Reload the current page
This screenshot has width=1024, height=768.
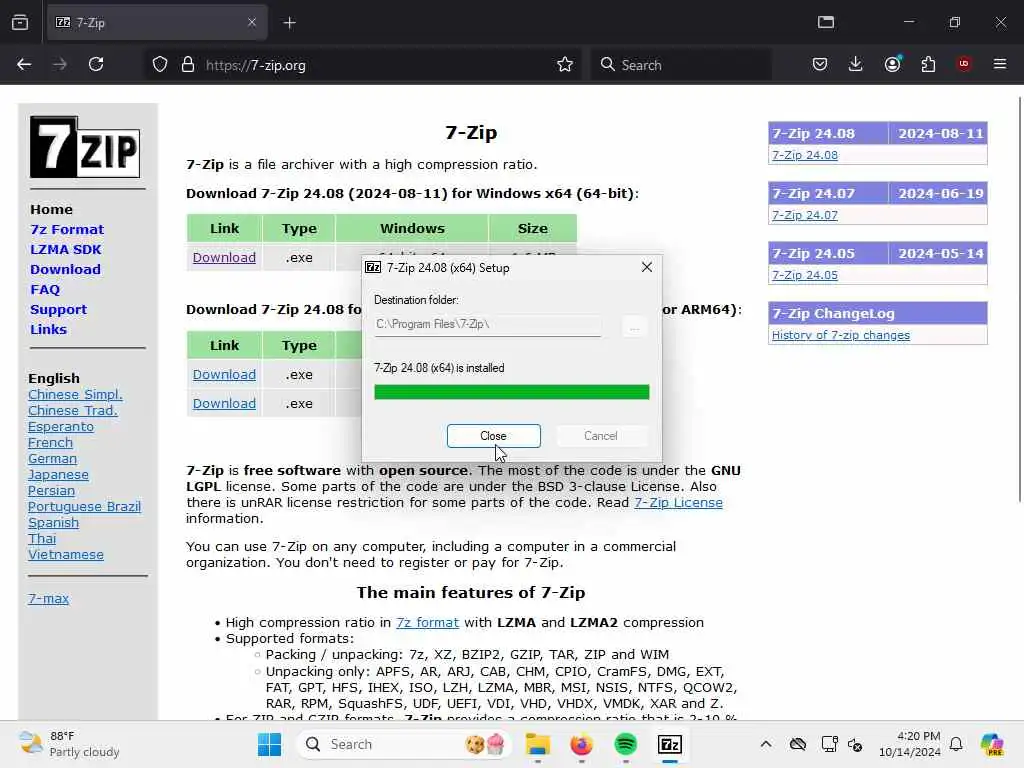96,65
